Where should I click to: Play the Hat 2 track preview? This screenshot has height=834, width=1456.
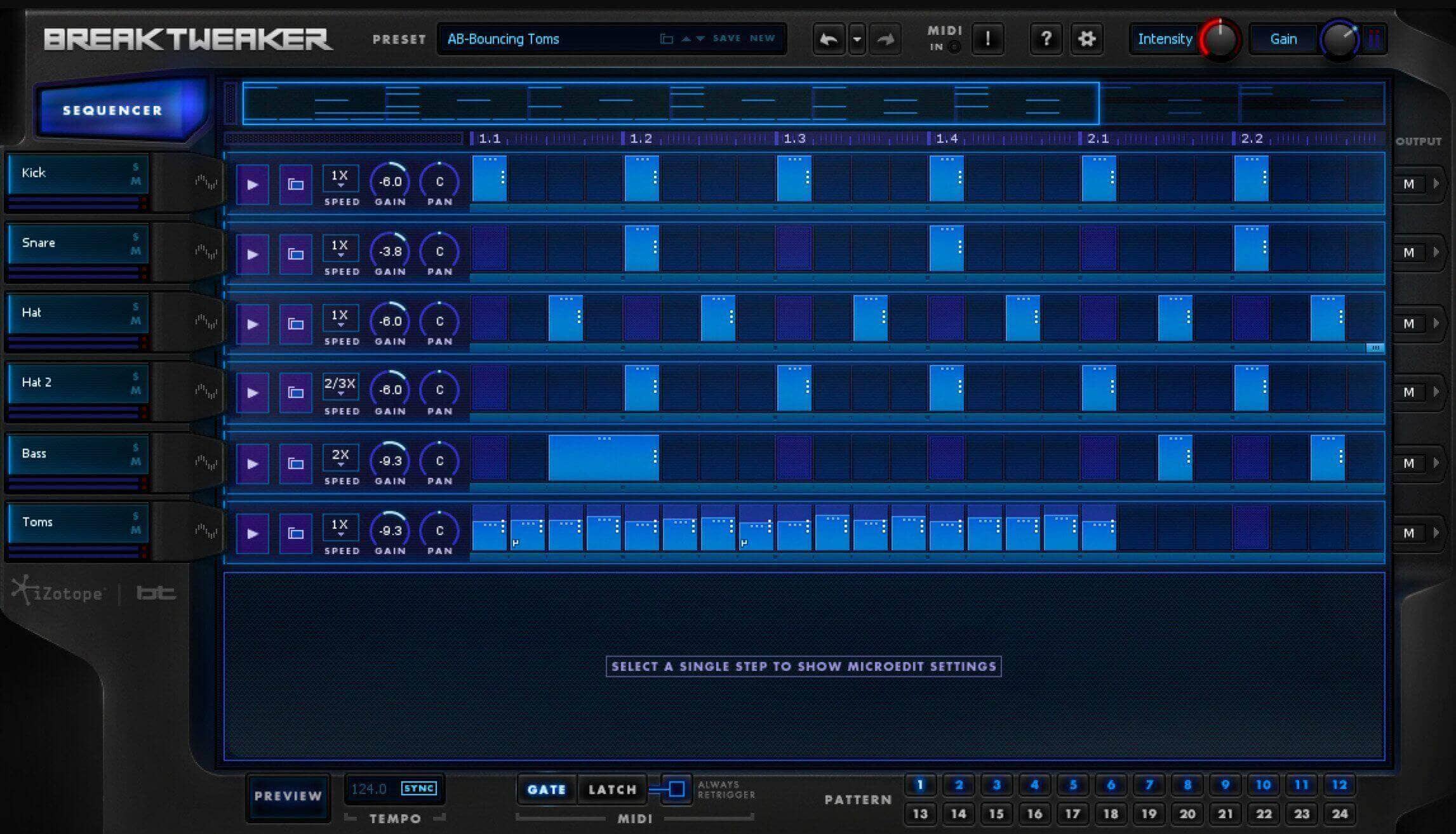252,393
